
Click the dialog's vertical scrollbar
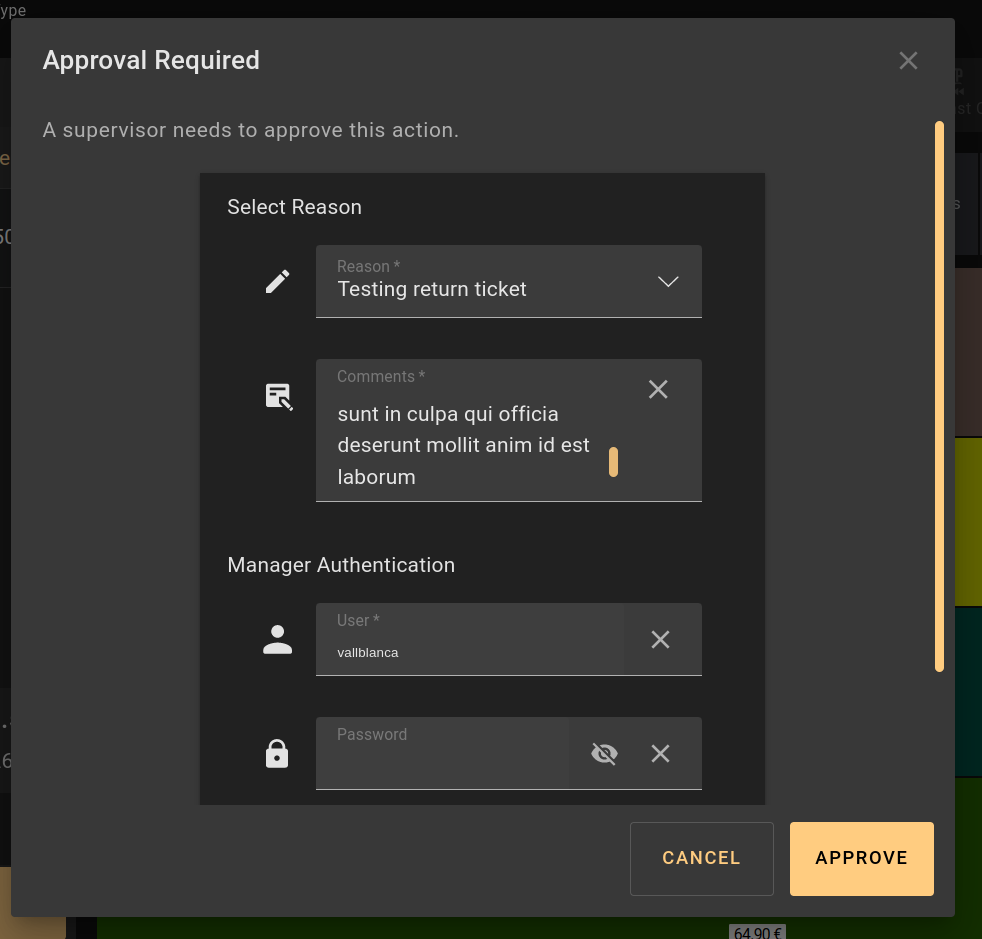pos(939,397)
